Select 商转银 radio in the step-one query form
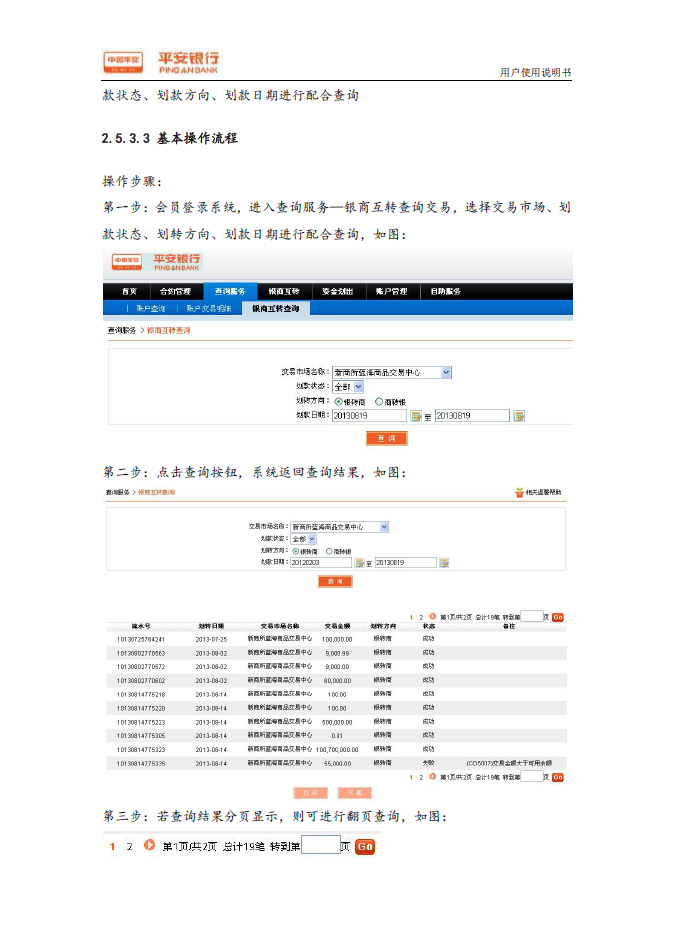The width and height of the screenshot is (673, 951). tap(379, 402)
